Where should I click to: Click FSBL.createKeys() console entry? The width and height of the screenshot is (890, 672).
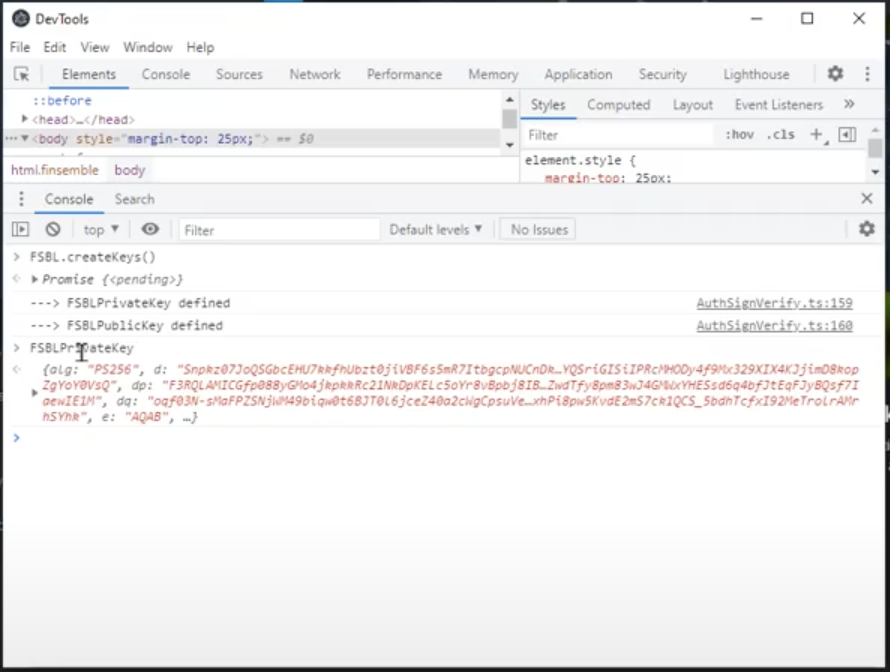(x=93, y=257)
